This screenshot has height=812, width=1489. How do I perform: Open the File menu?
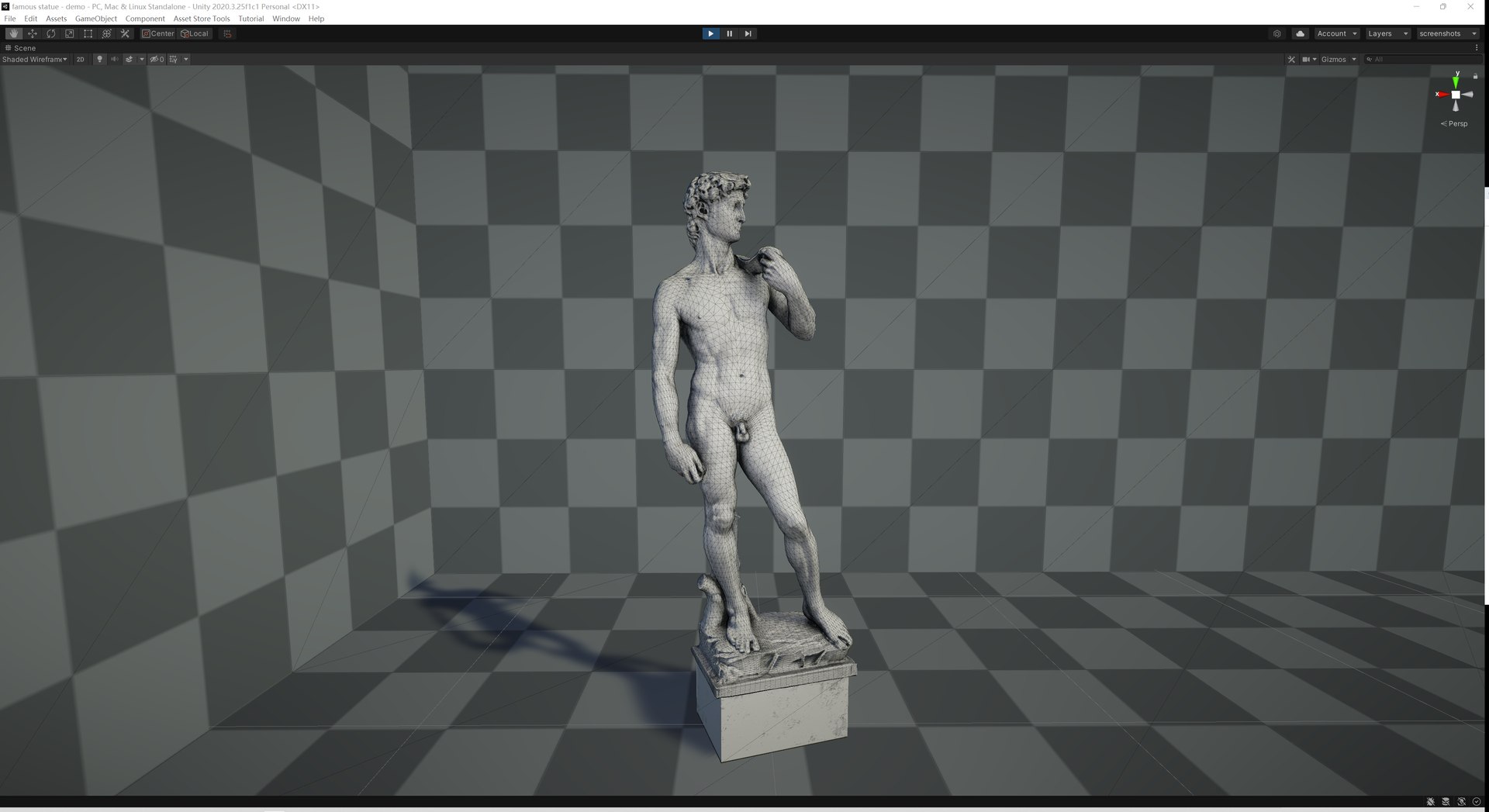[x=10, y=19]
